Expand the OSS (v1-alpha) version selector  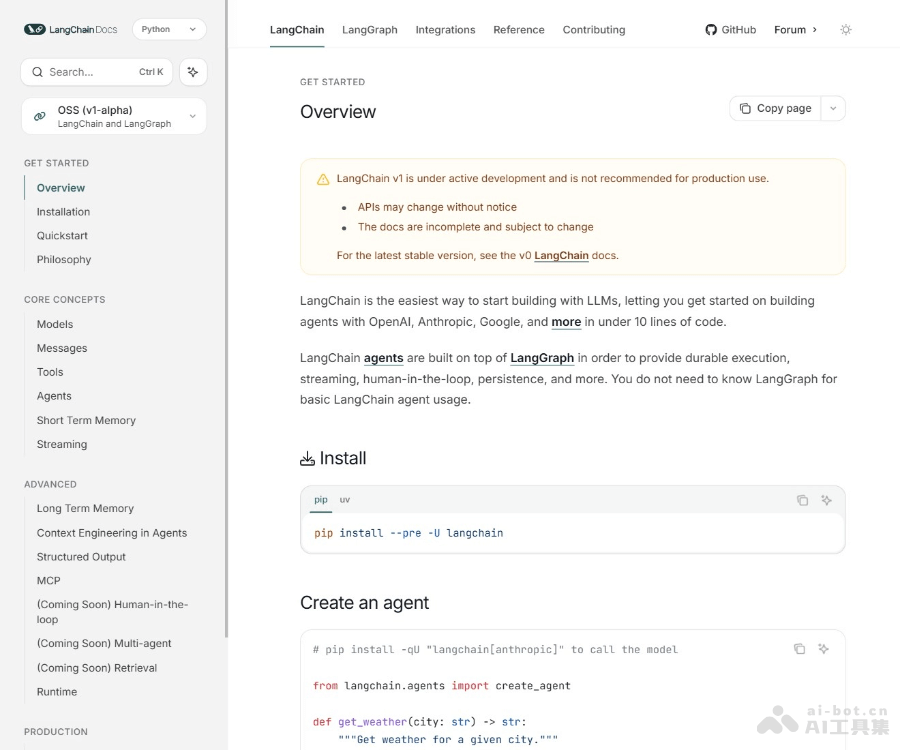coord(113,116)
